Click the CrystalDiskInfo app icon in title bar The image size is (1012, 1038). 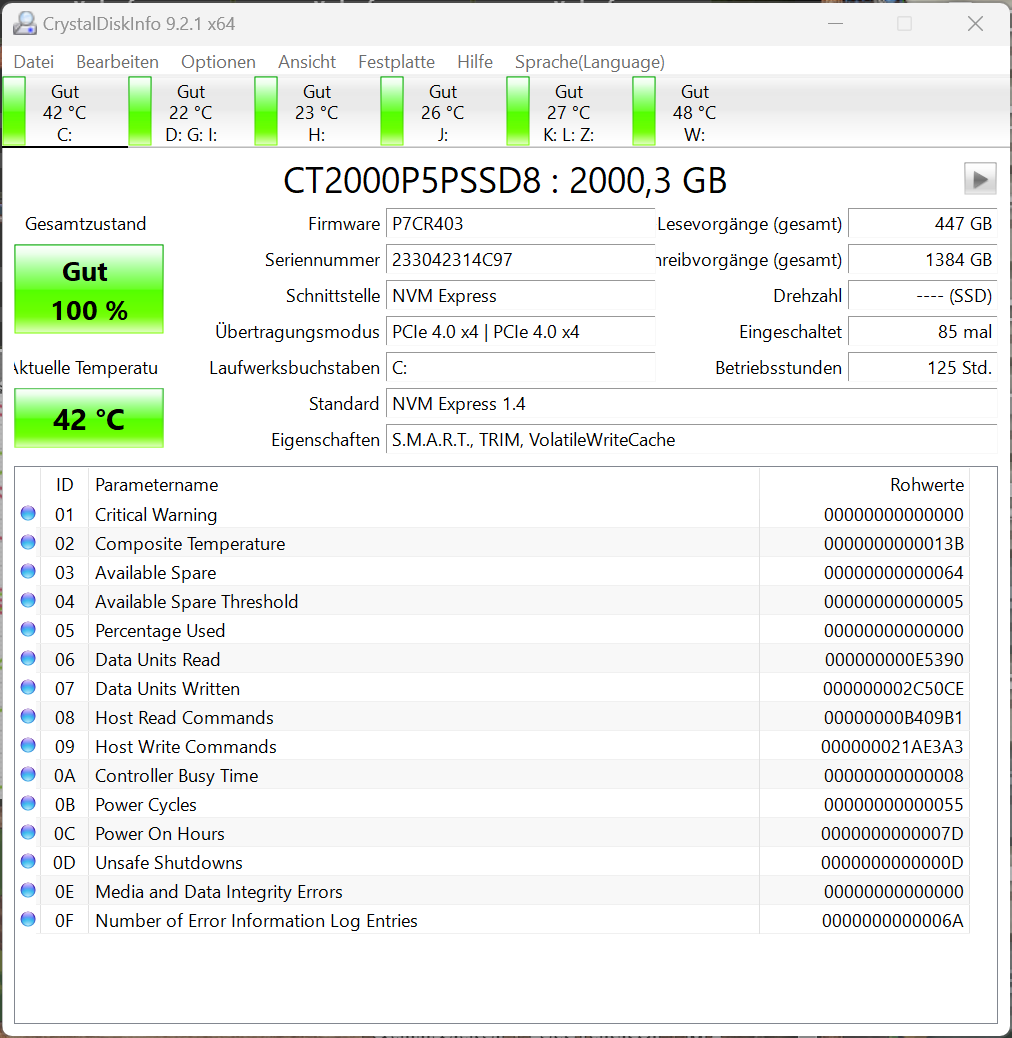point(24,24)
